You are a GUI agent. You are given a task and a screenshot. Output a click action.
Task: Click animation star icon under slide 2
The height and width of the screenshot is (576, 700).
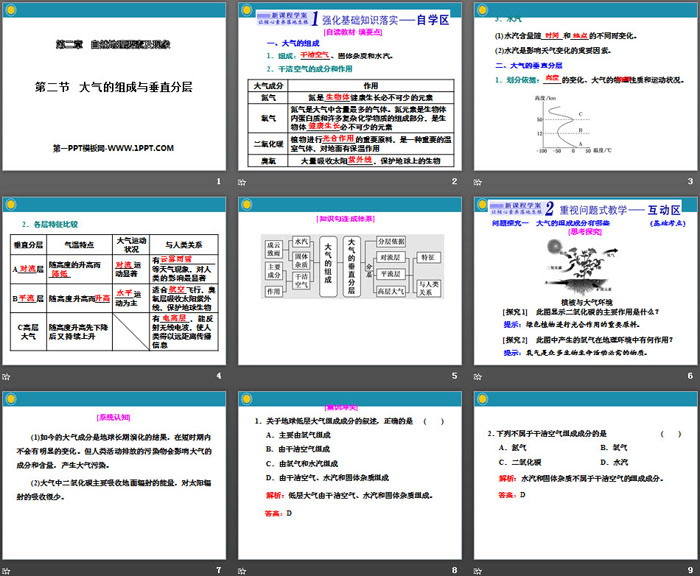(242, 182)
